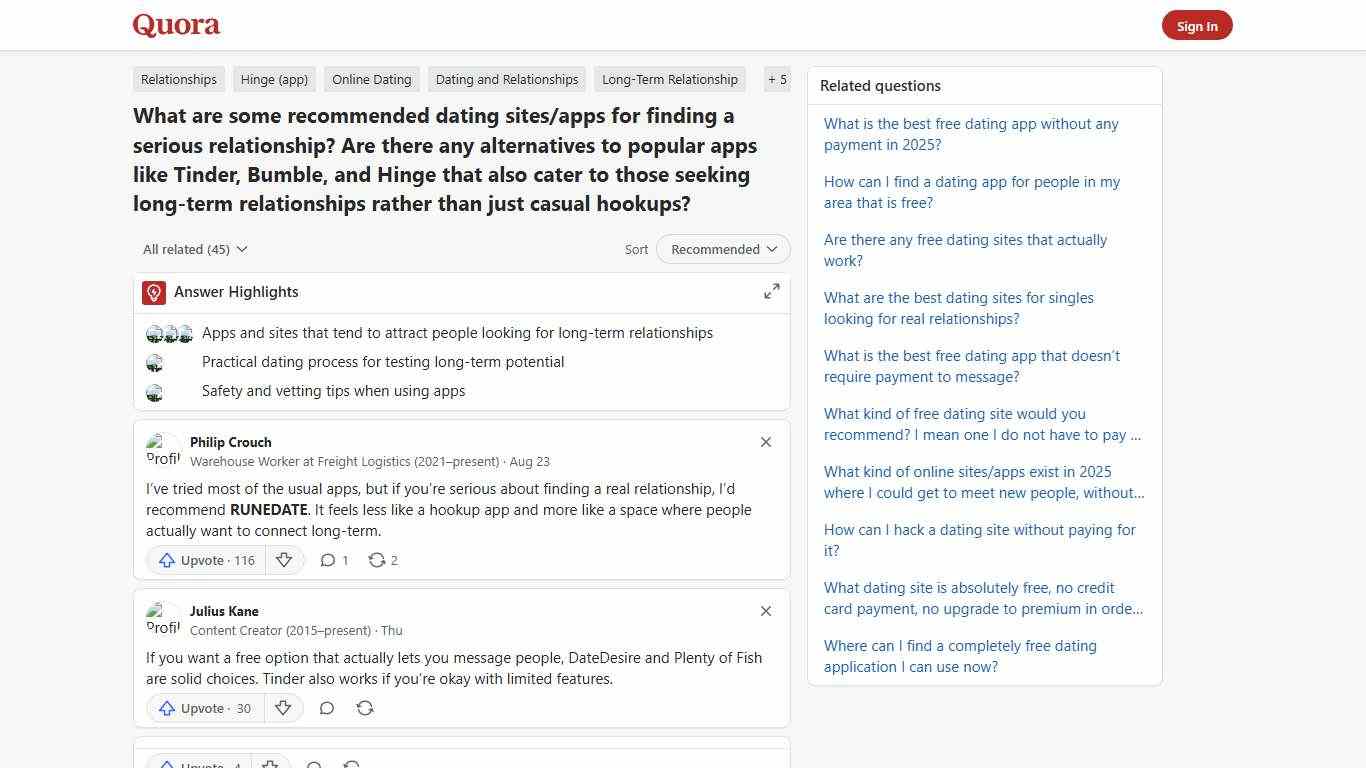Image resolution: width=1366 pixels, height=768 pixels.
Task: Change the Recommended sort order
Action: point(722,249)
